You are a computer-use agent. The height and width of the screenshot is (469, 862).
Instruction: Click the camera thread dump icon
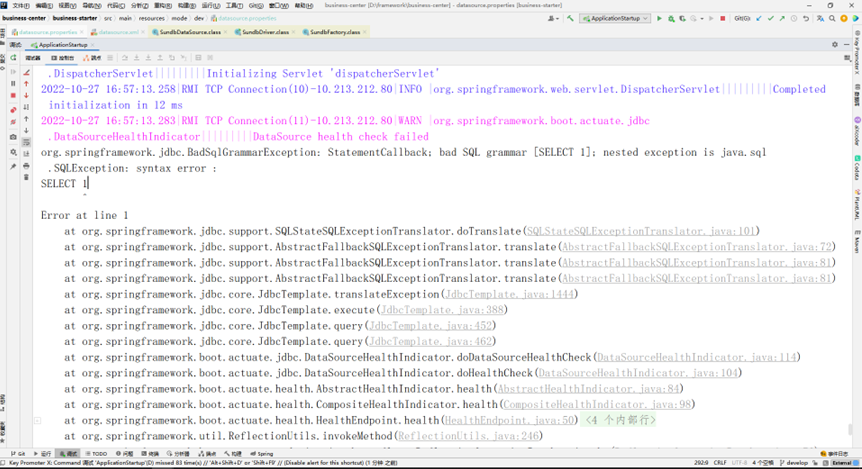coord(13,137)
